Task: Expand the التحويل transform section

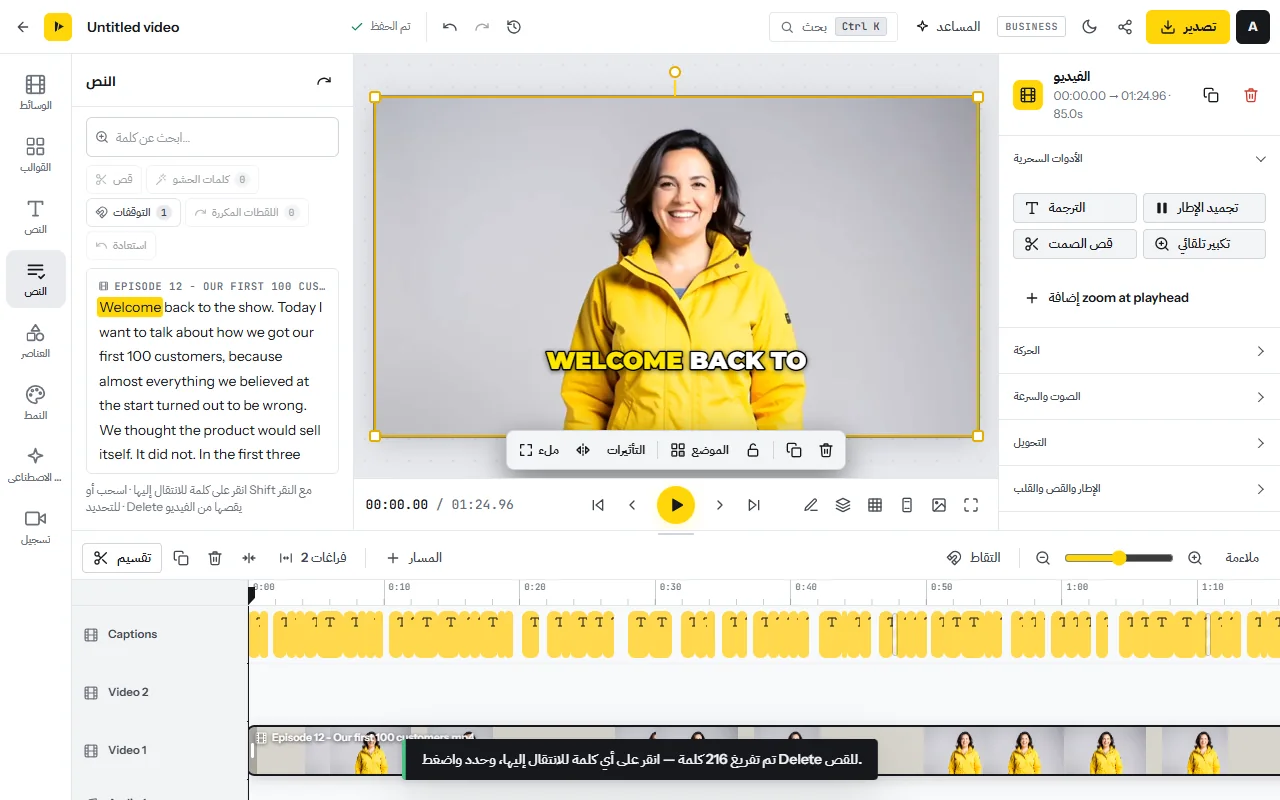Action: pyautogui.click(x=1140, y=443)
